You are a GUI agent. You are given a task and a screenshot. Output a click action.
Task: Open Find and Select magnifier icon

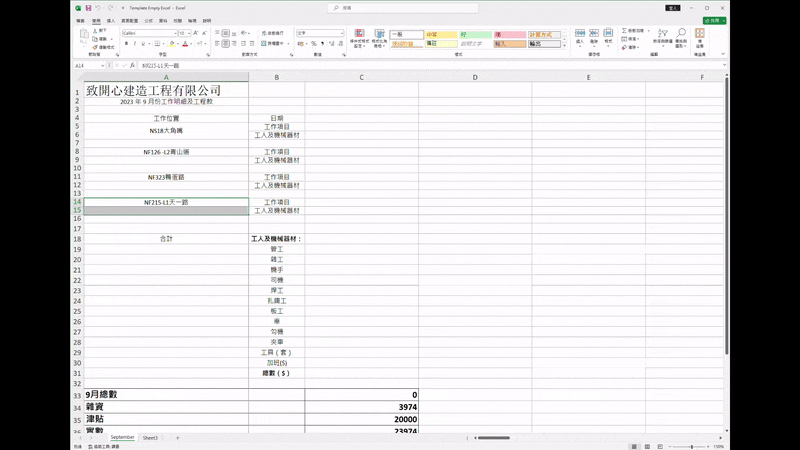coord(681,35)
